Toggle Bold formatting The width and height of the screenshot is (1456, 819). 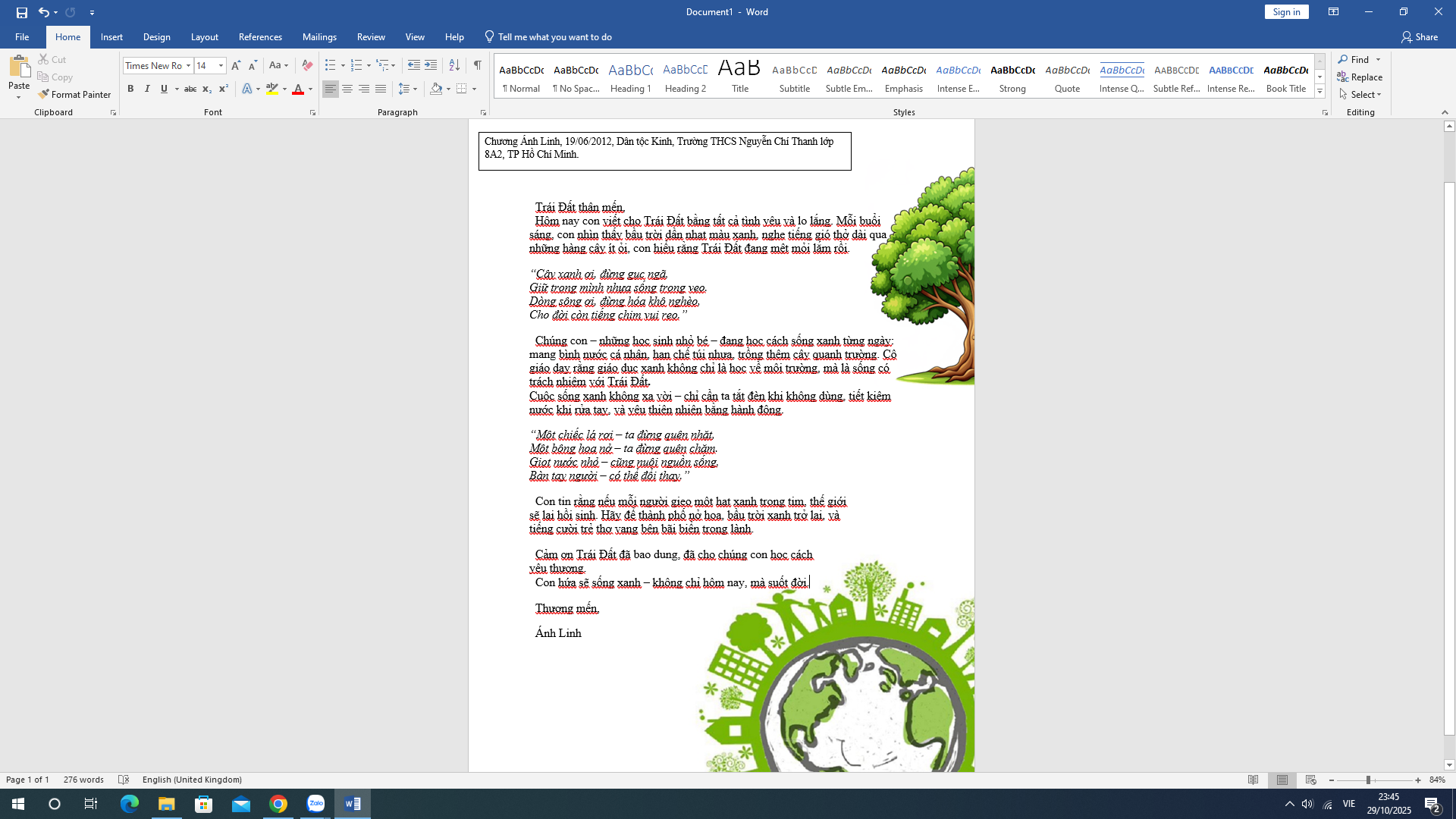point(130,89)
